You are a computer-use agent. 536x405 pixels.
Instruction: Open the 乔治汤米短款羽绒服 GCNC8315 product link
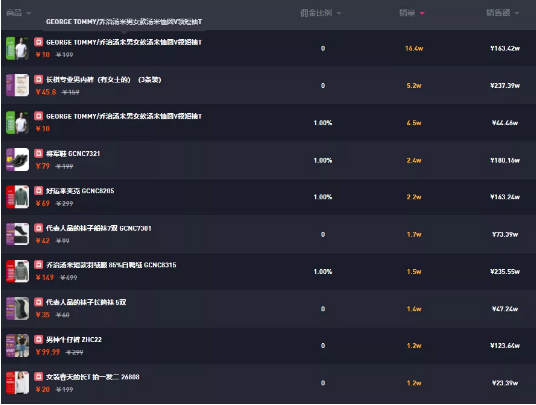(111, 265)
